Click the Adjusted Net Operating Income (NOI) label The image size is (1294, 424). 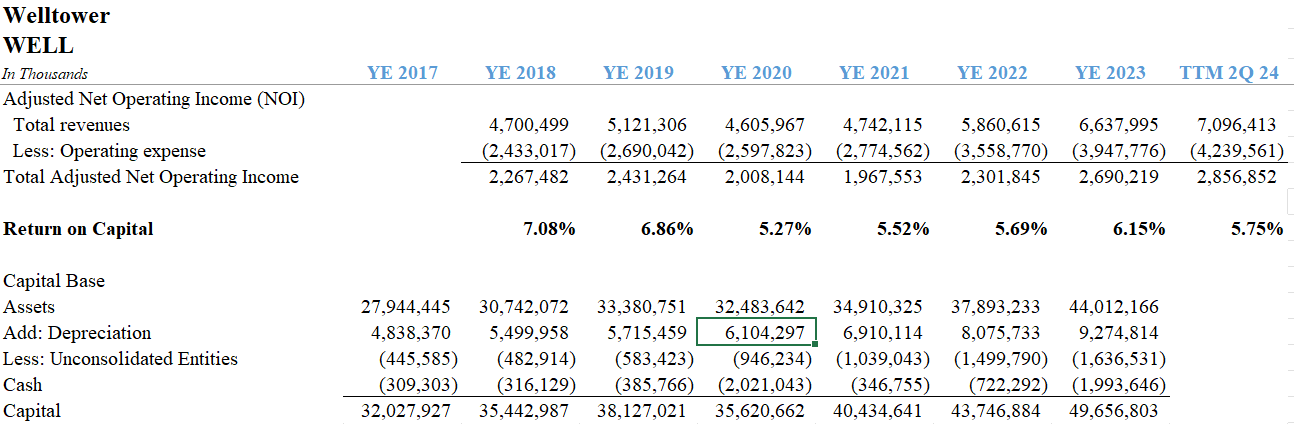point(154,99)
